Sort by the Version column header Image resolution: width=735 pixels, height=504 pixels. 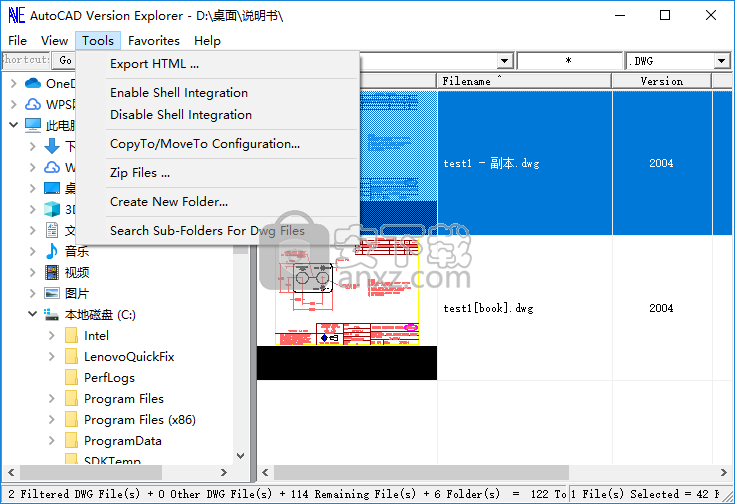(x=661, y=81)
